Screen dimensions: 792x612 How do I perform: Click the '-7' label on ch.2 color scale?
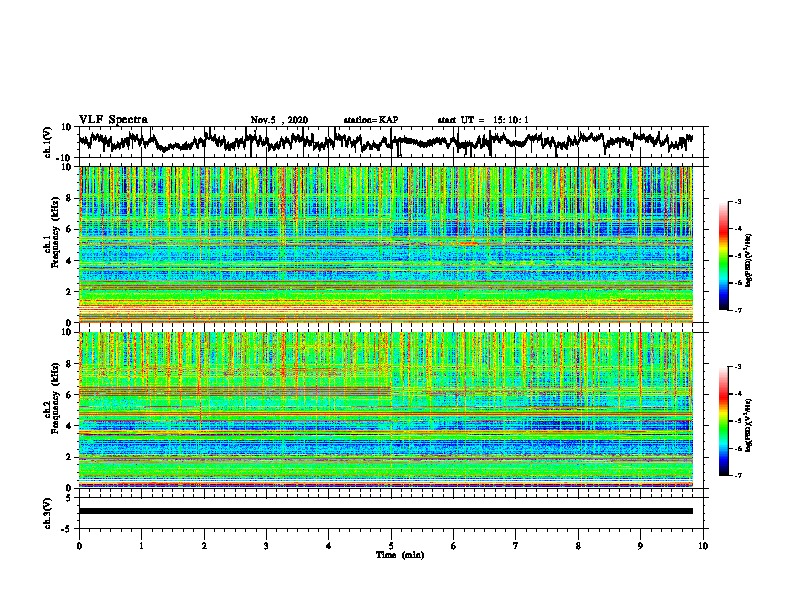coord(738,475)
